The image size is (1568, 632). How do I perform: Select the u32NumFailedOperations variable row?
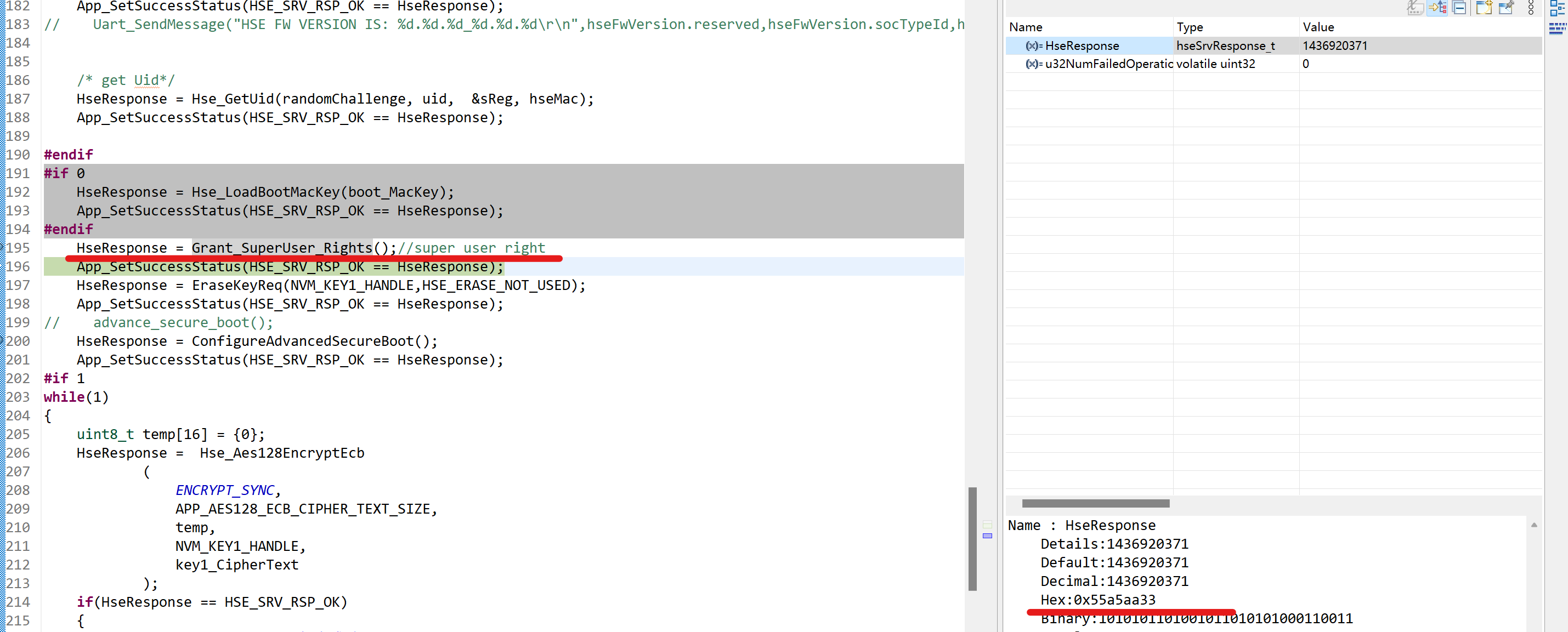click(x=1273, y=64)
